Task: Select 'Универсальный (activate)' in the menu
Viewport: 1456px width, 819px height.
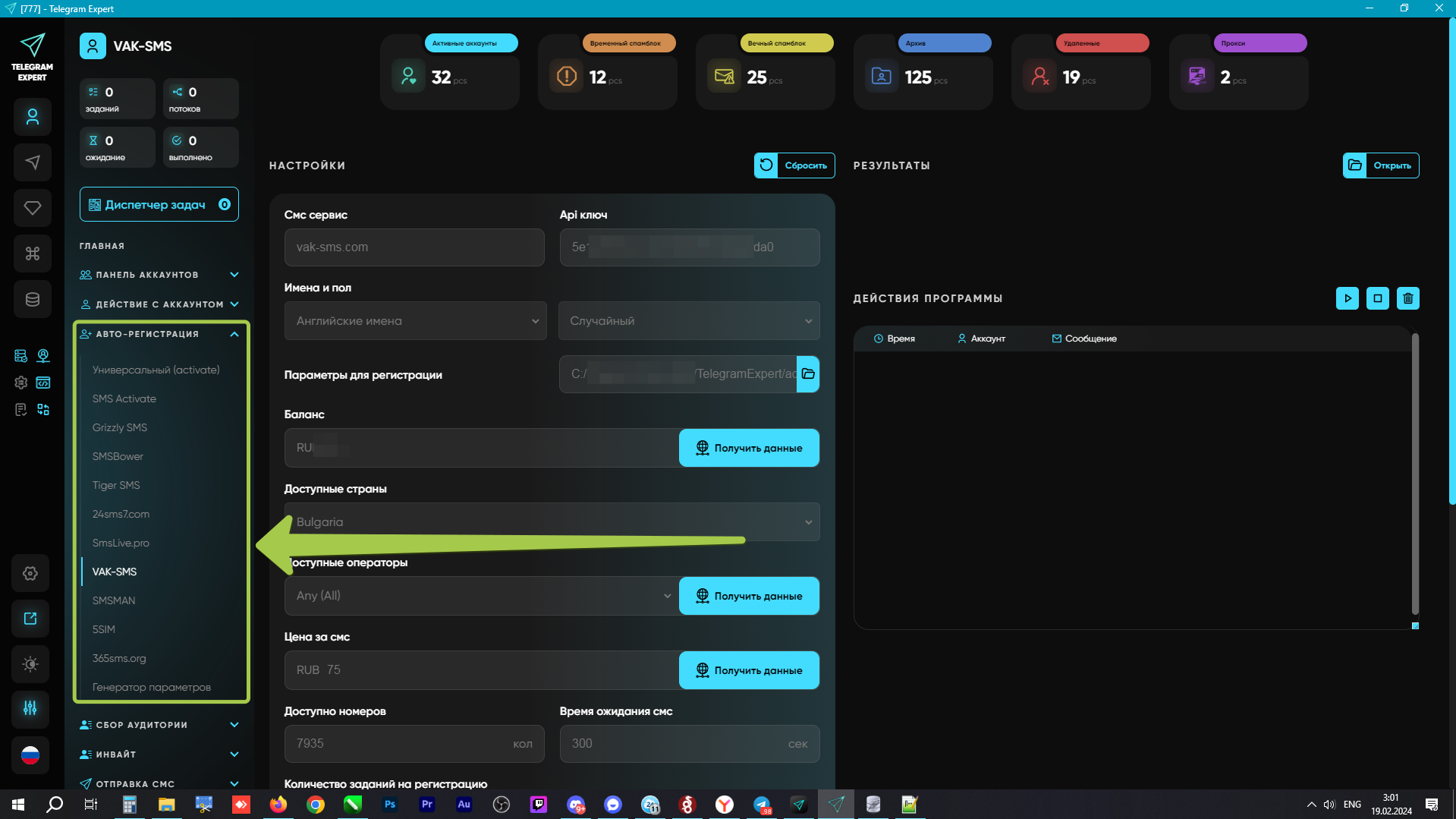Action: click(x=156, y=370)
